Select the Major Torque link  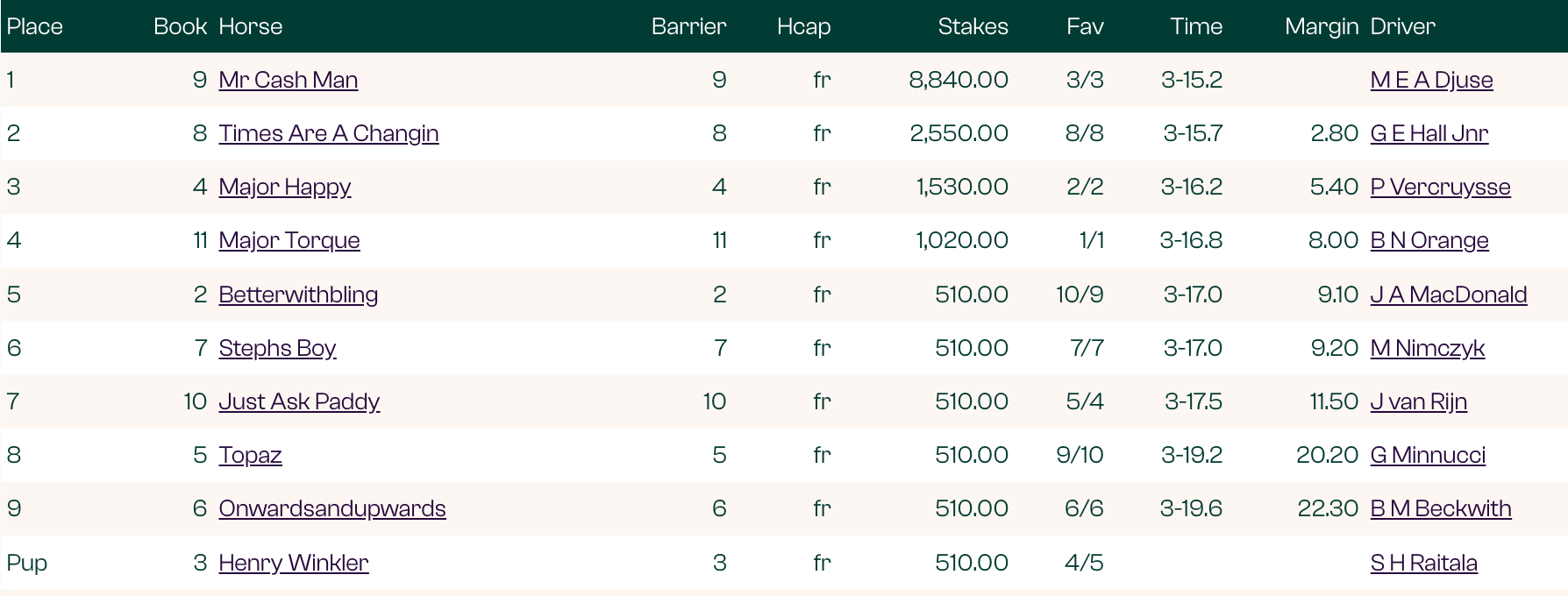[289, 240]
